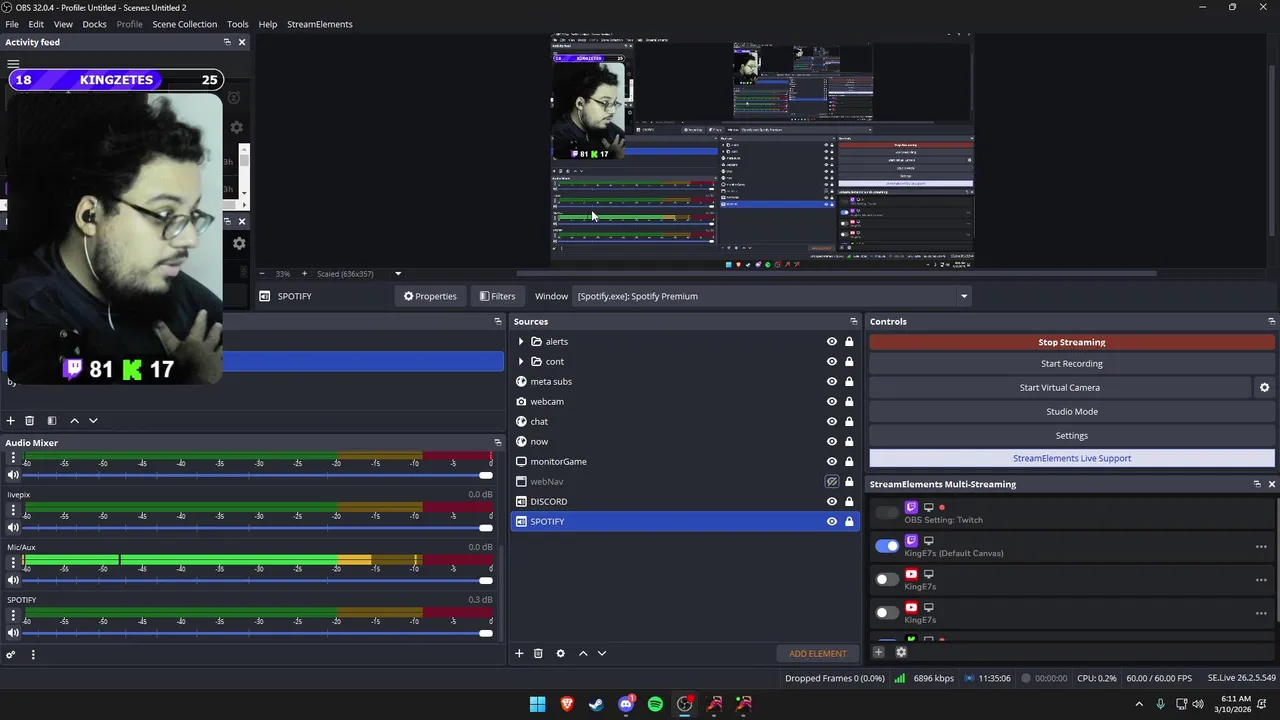Open the Tools menu
The height and width of the screenshot is (720, 1280).
point(237,24)
